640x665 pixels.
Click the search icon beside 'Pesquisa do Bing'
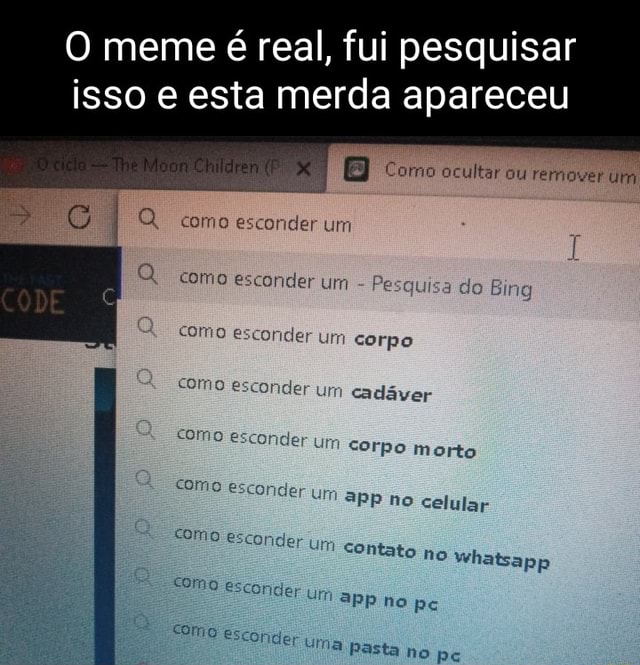[x=148, y=274]
